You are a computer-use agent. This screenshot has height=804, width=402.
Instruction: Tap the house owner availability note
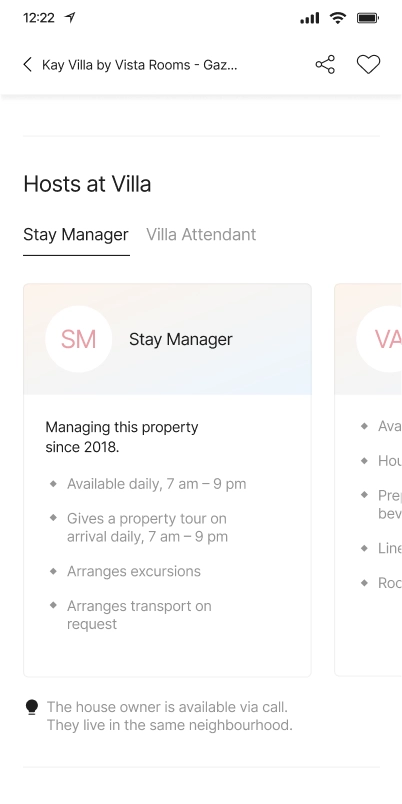click(170, 716)
